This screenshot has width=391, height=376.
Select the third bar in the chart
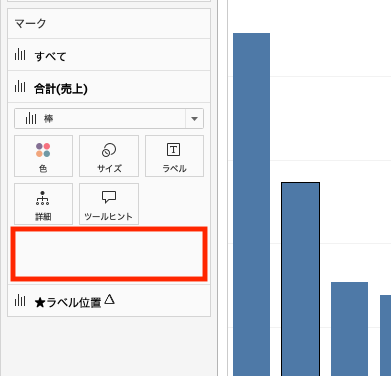coord(349,329)
